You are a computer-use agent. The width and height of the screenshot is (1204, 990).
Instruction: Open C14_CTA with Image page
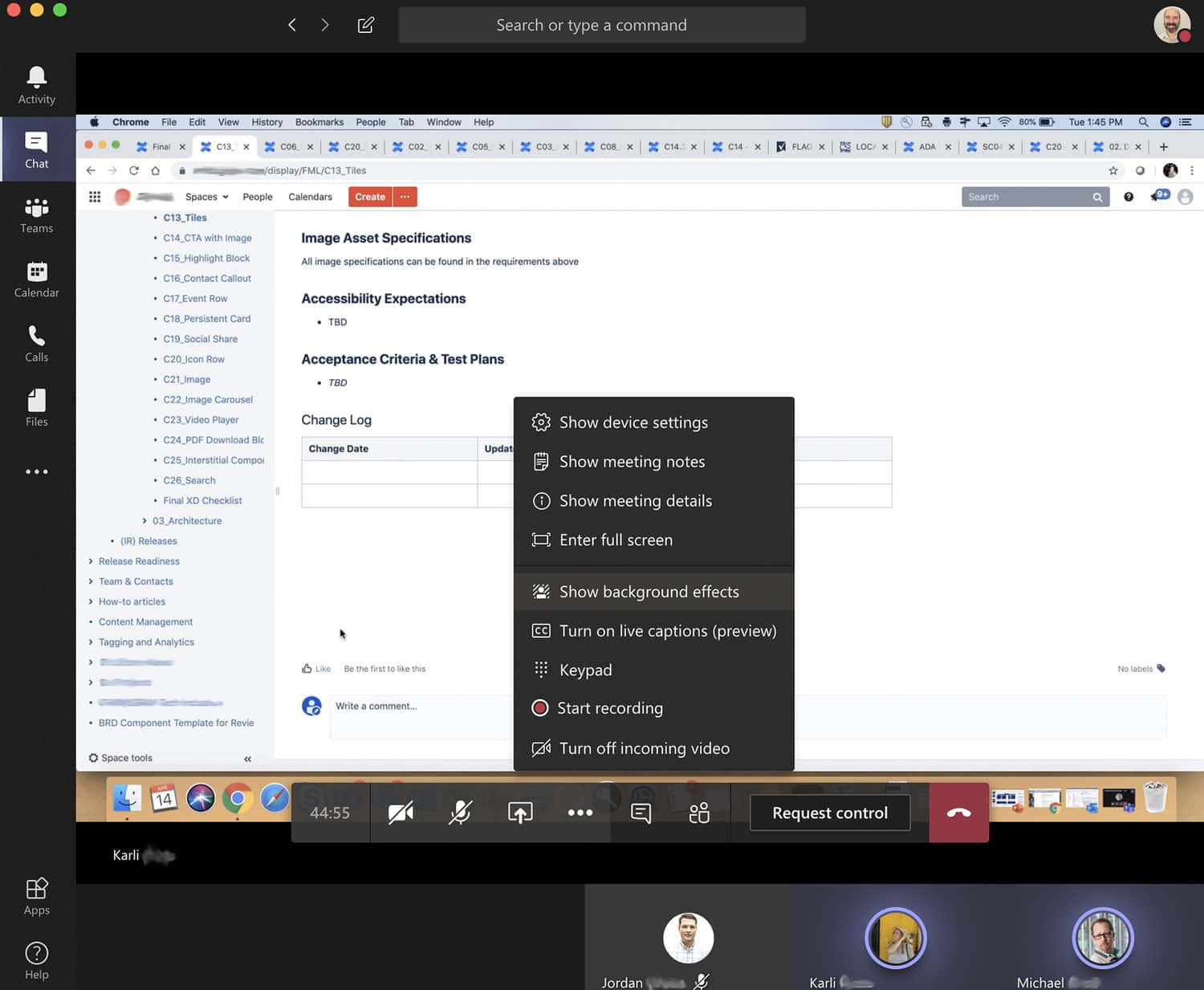pyautogui.click(x=207, y=238)
